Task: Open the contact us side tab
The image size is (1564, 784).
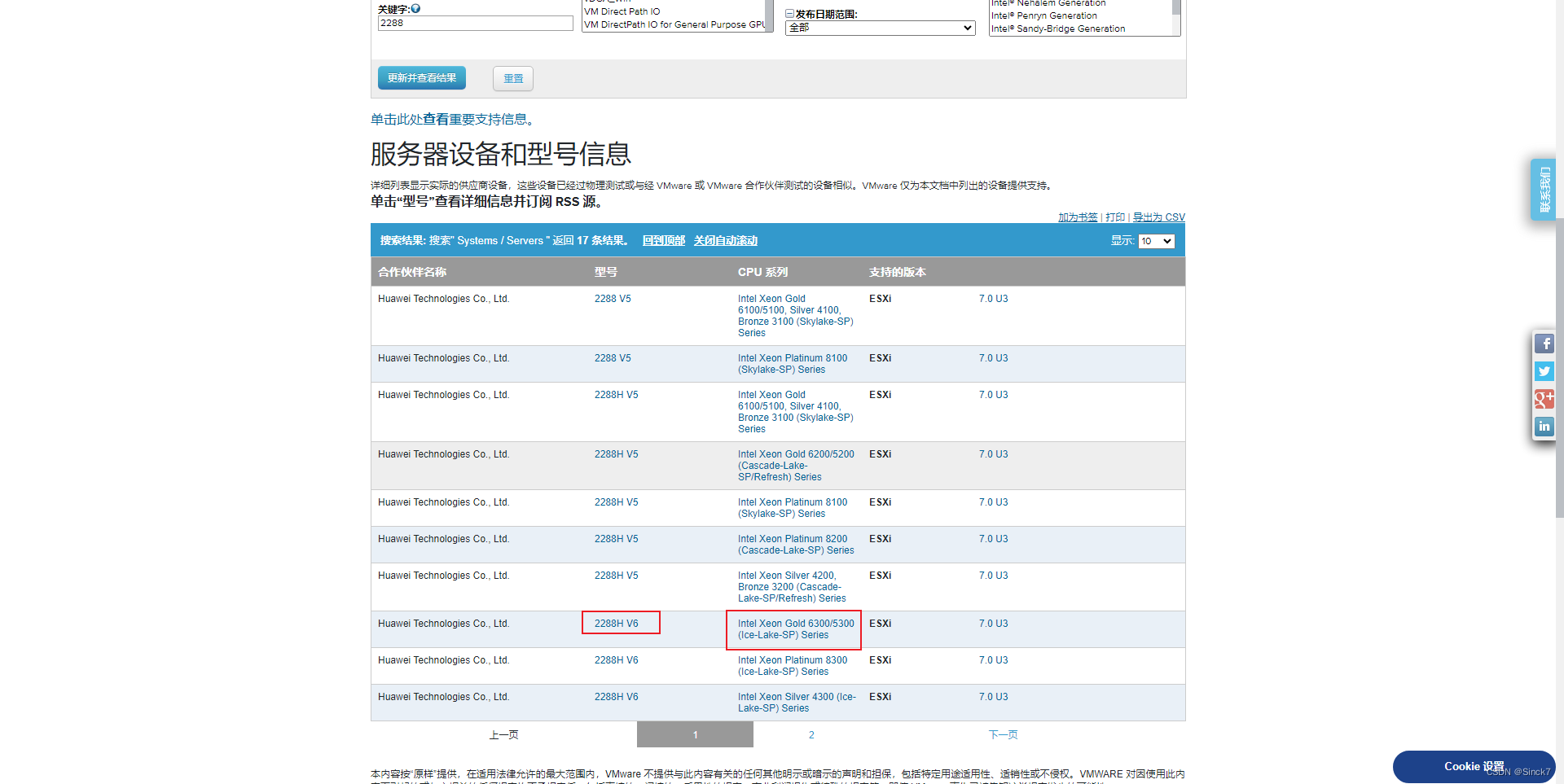Action: 1543,190
